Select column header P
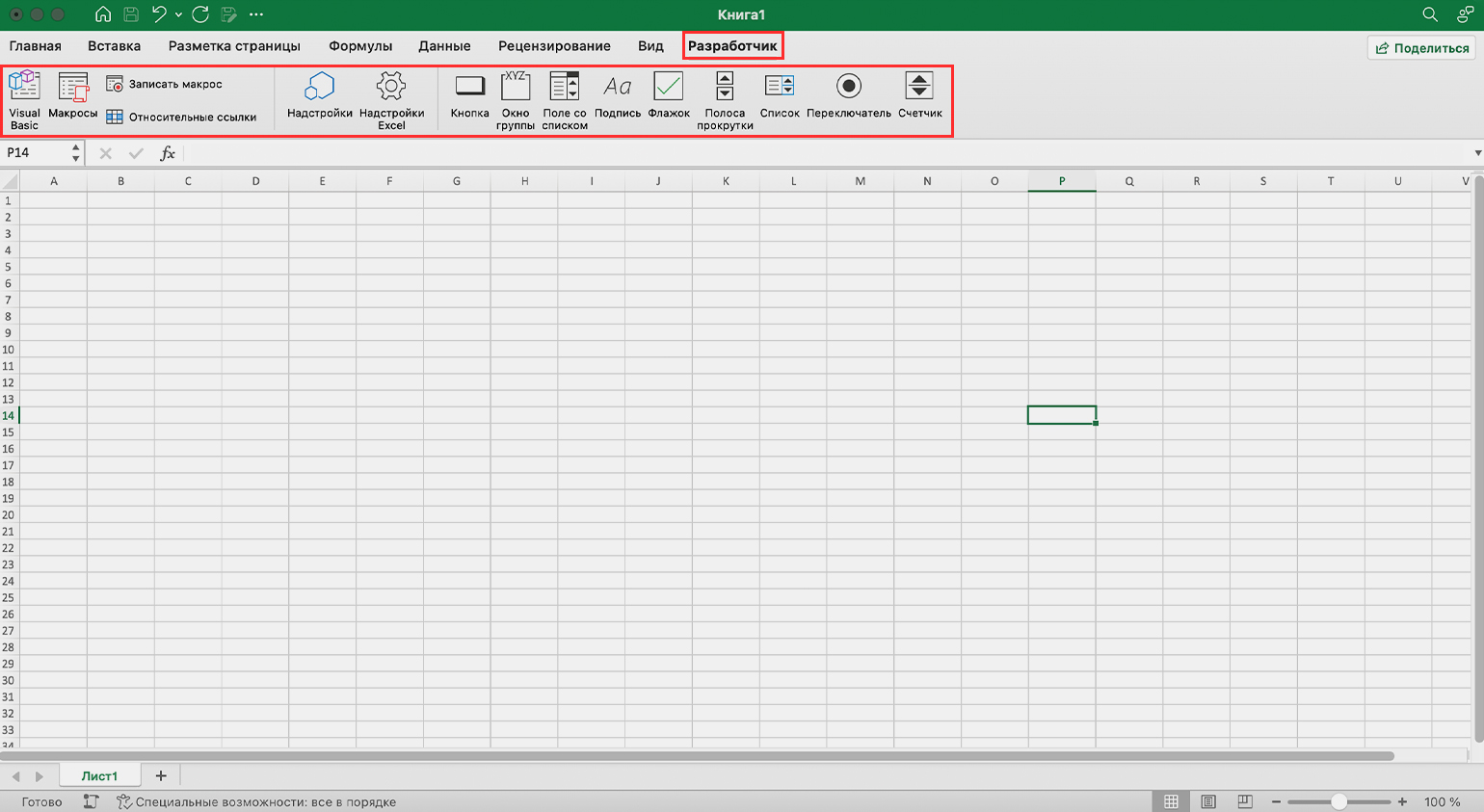This screenshot has width=1484, height=812. point(1062,181)
